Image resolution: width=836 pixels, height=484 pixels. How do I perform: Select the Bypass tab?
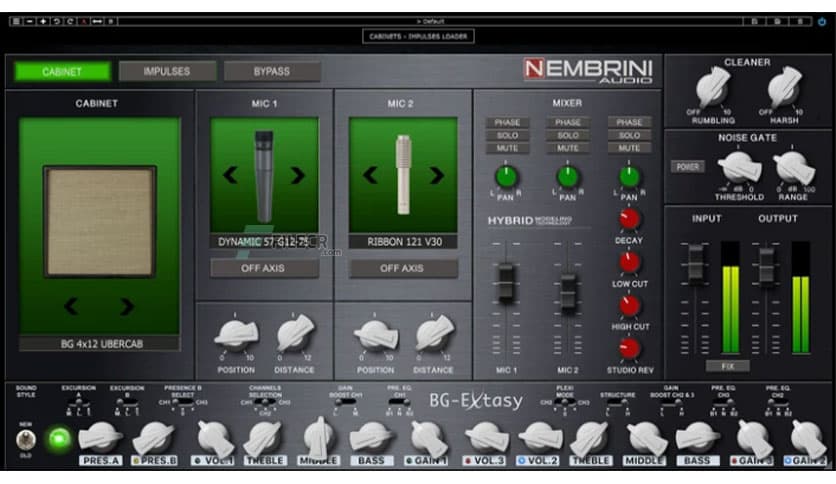point(272,71)
